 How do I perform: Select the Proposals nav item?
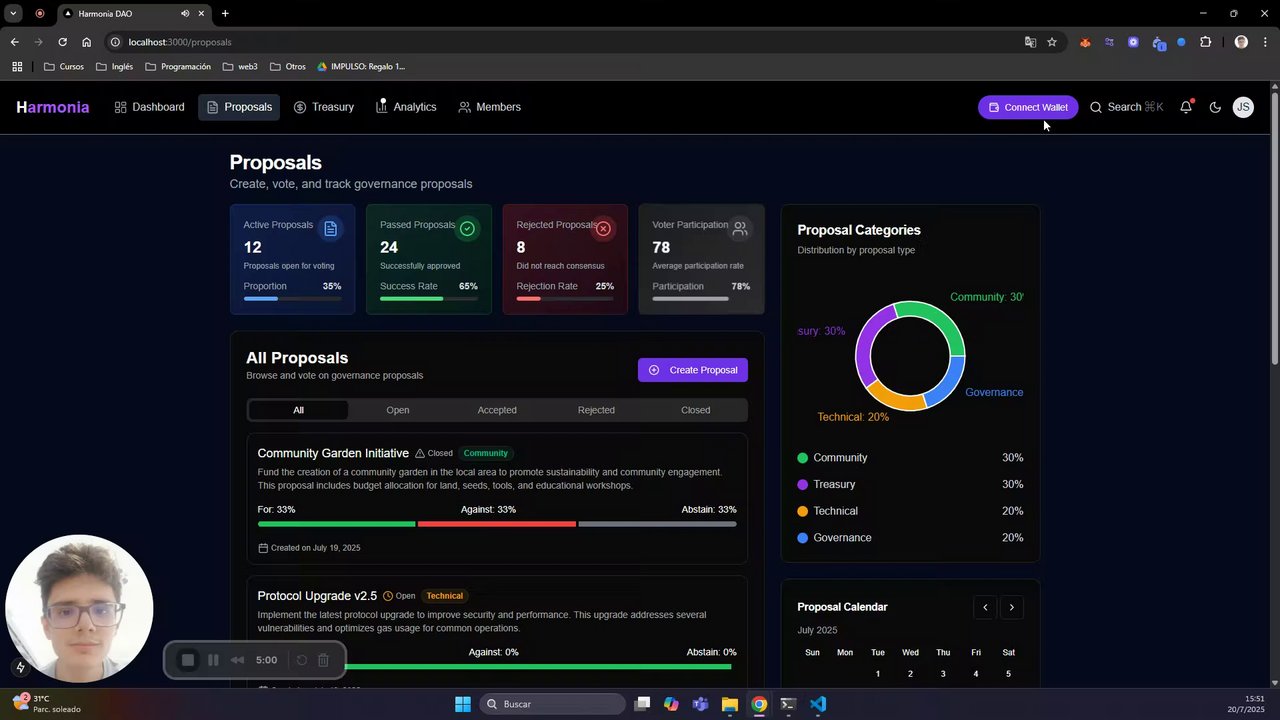[239, 107]
